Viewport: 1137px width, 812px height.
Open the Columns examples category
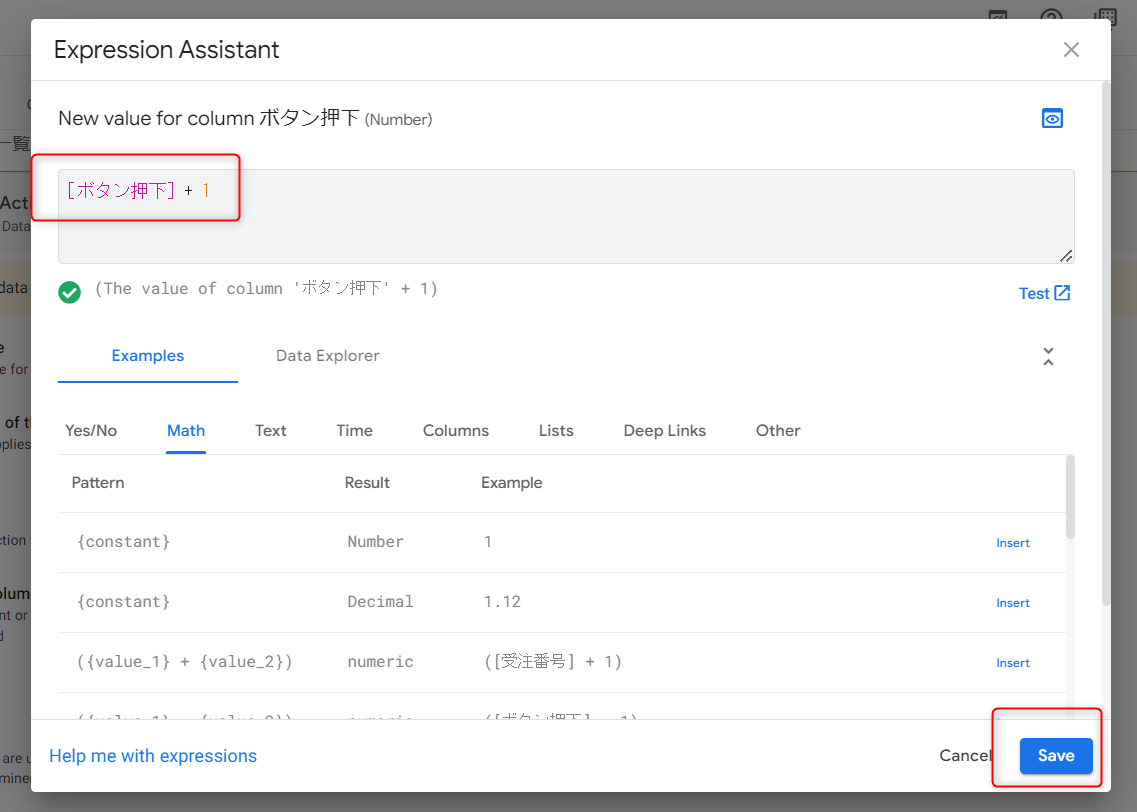coord(456,431)
